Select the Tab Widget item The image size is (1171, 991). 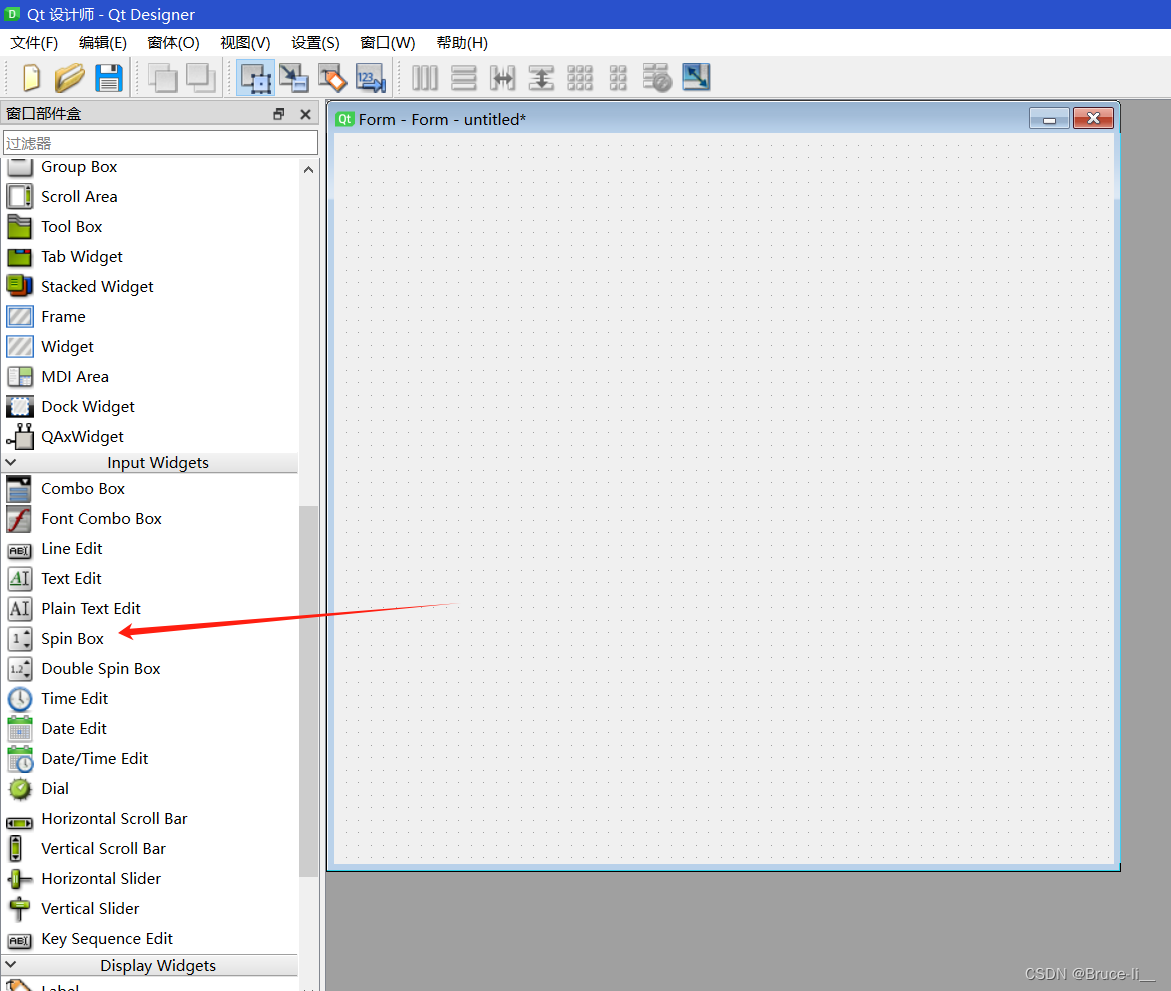[x=150, y=257]
